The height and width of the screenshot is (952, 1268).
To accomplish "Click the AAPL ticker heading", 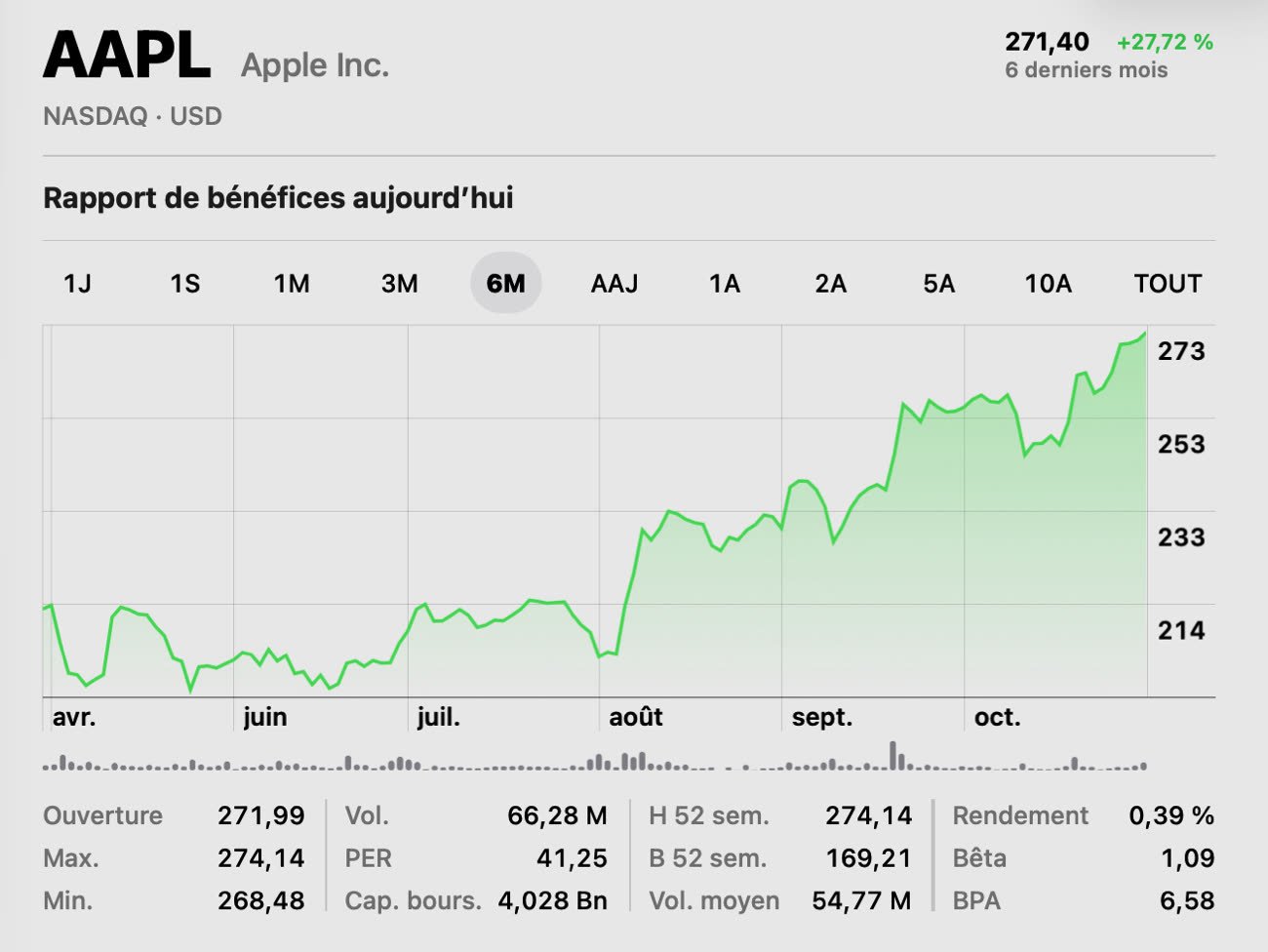I will [x=127, y=56].
